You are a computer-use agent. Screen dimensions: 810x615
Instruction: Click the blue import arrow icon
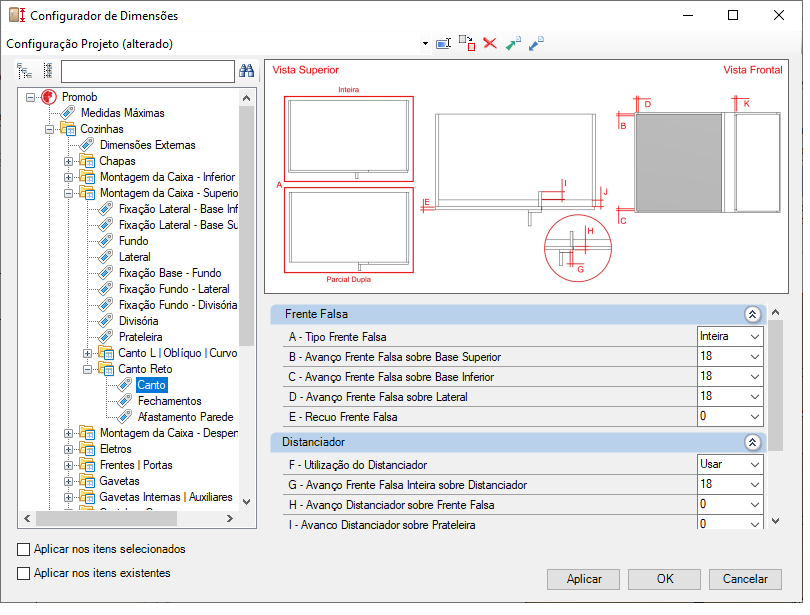(x=536, y=43)
